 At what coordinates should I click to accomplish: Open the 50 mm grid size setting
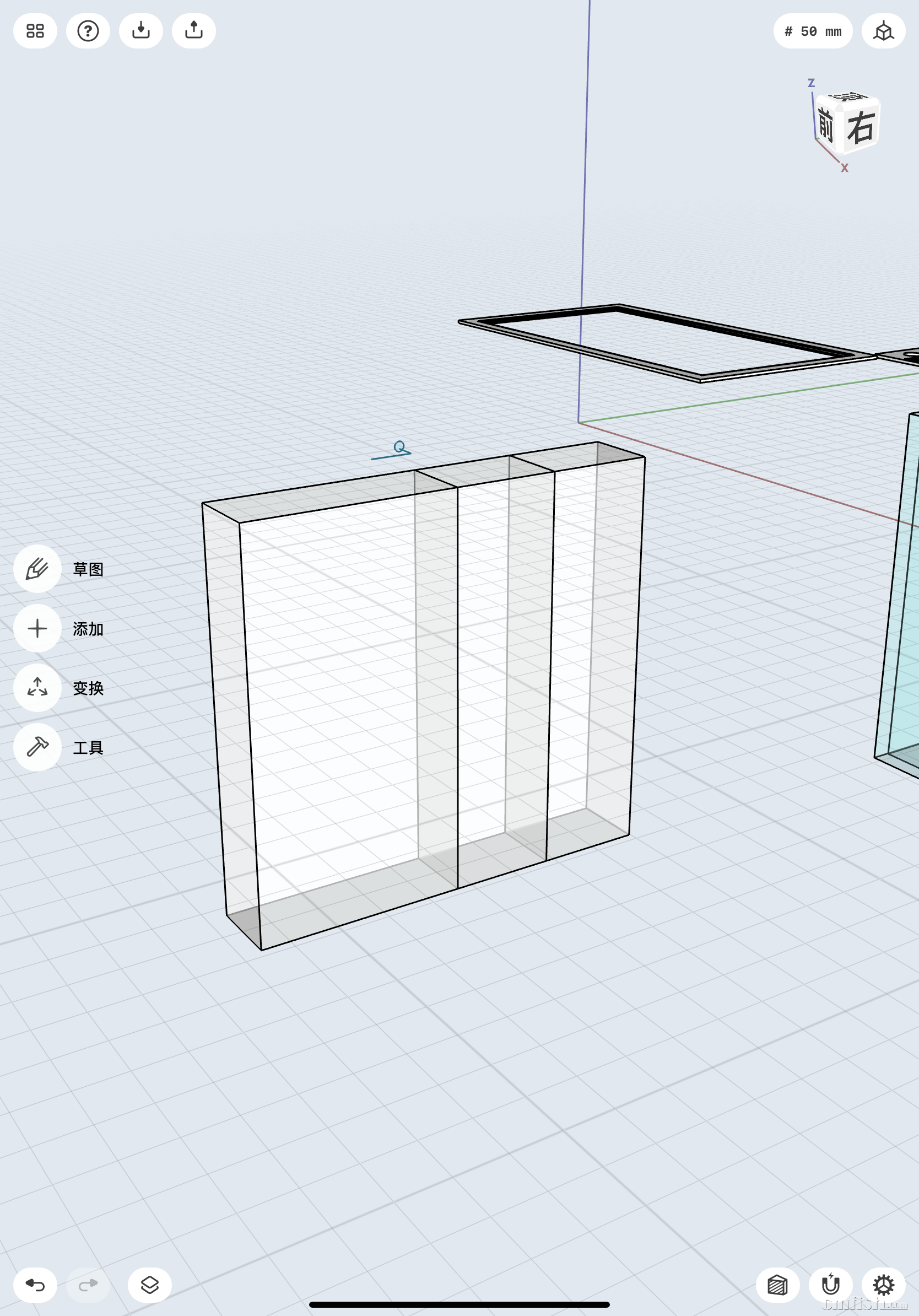[x=813, y=31]
